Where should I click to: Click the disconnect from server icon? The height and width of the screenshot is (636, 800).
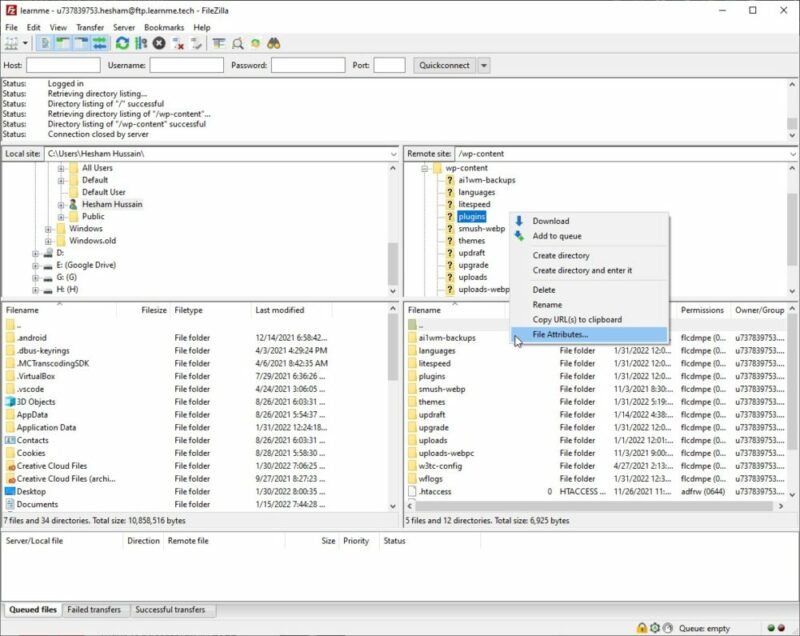(x=178, y=43)
